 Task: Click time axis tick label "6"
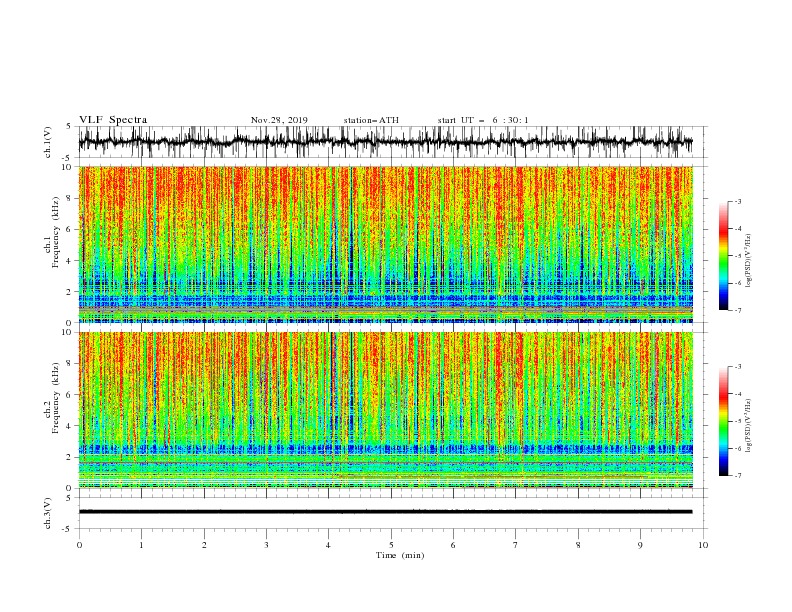point(454,545)
